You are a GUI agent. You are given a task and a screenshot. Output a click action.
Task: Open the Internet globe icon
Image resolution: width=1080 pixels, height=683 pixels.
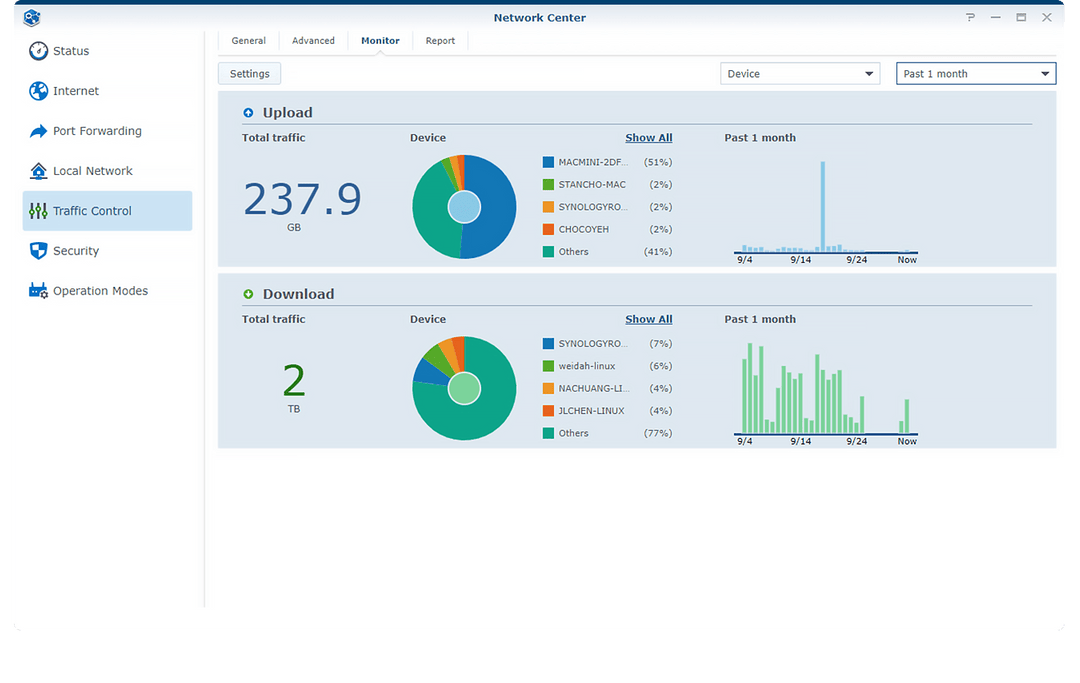pyautogui.click(x=38, y=91)
